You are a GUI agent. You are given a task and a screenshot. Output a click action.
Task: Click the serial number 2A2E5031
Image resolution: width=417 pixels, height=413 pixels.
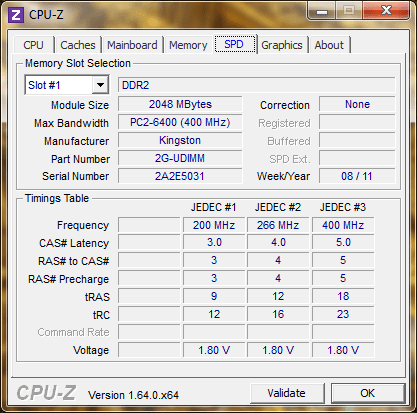click(180, 176)
